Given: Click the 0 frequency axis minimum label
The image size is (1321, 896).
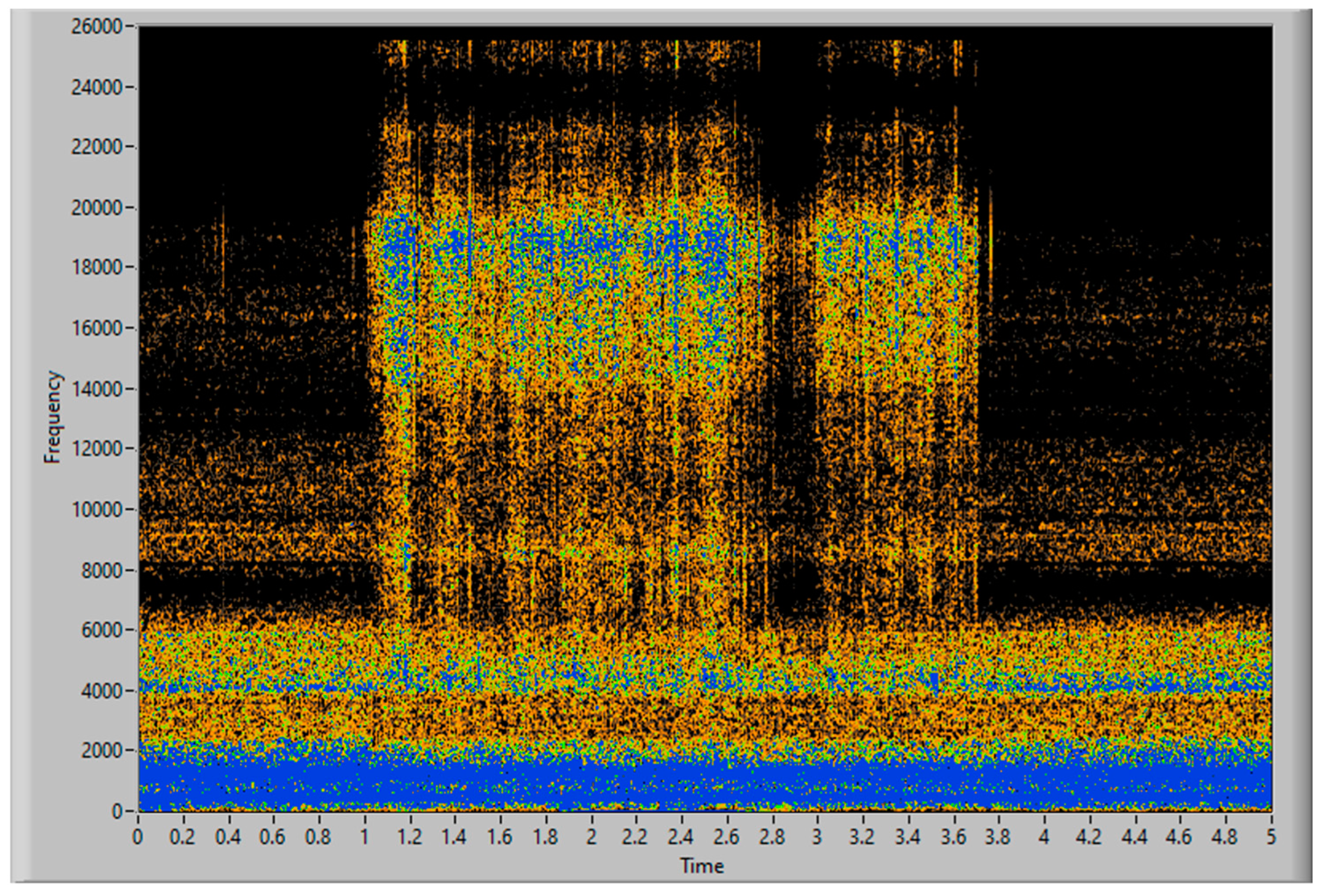Looking at the screenshot, I should point(118,811).
